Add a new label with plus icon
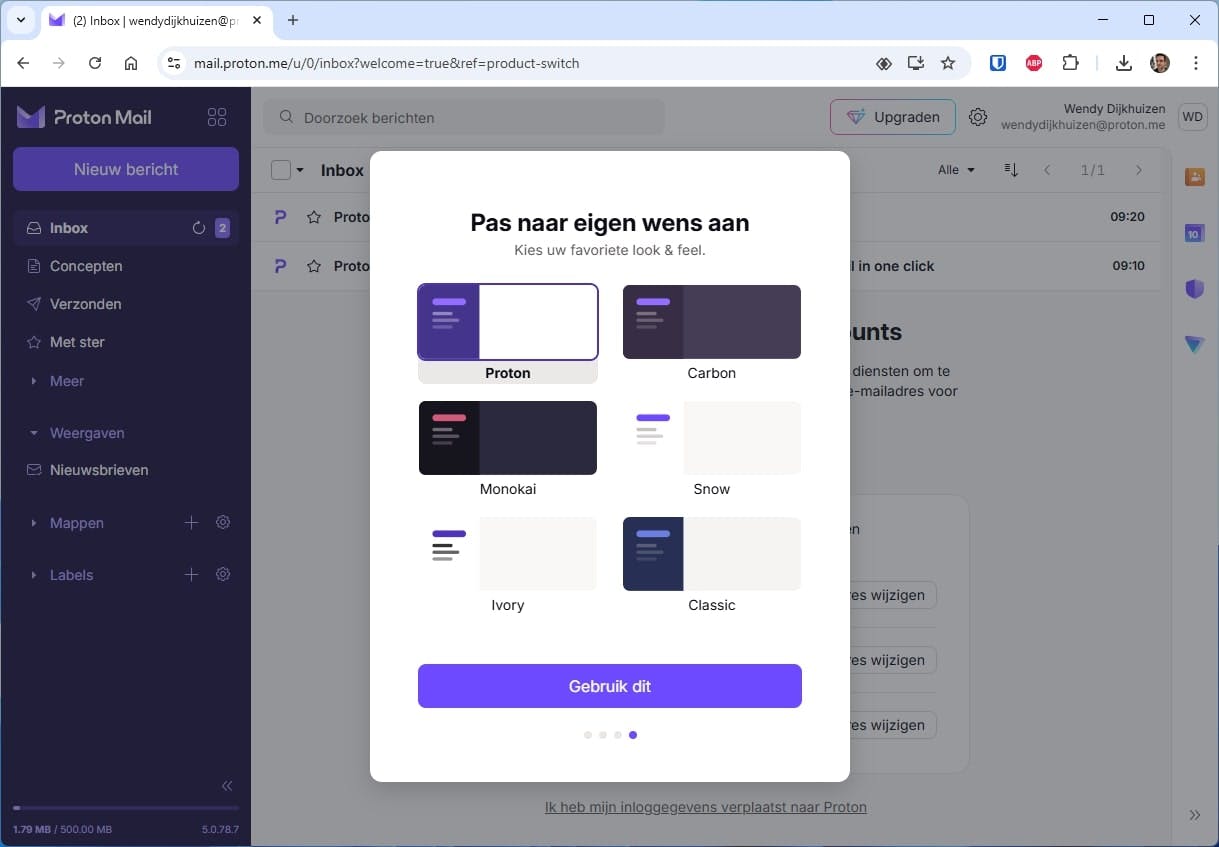The width and height of the screenshot is (1219, 847). tap(192, 574)
